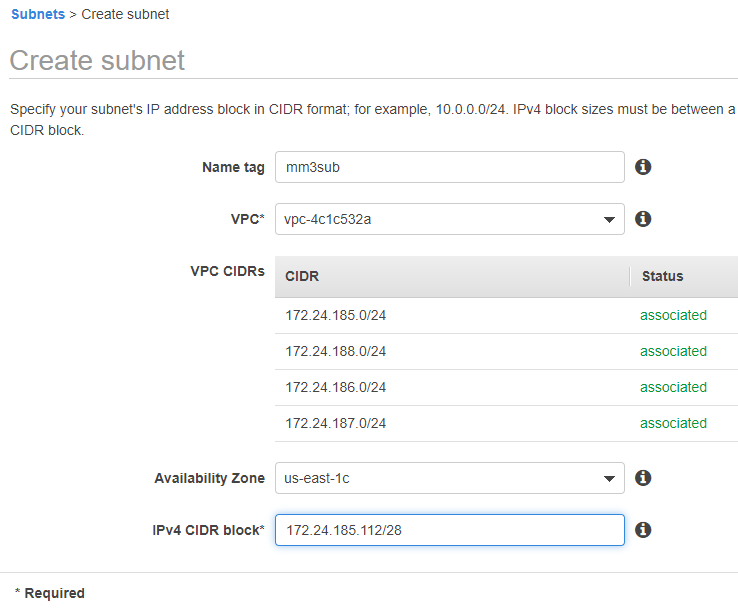Click info icon next to Availability Zone
The height and width of the screenshot is (609, 738).
coord(643,478)
